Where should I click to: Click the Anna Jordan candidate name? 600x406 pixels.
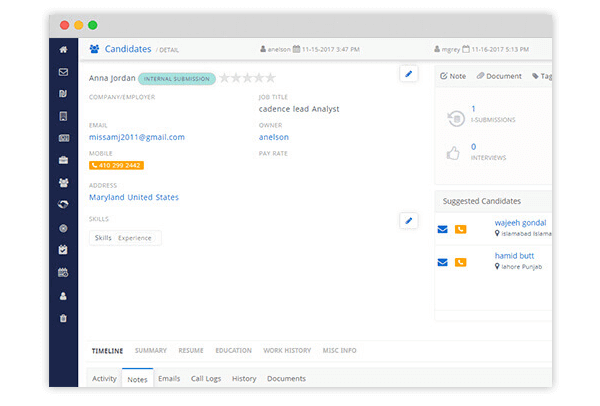(112, 78)
